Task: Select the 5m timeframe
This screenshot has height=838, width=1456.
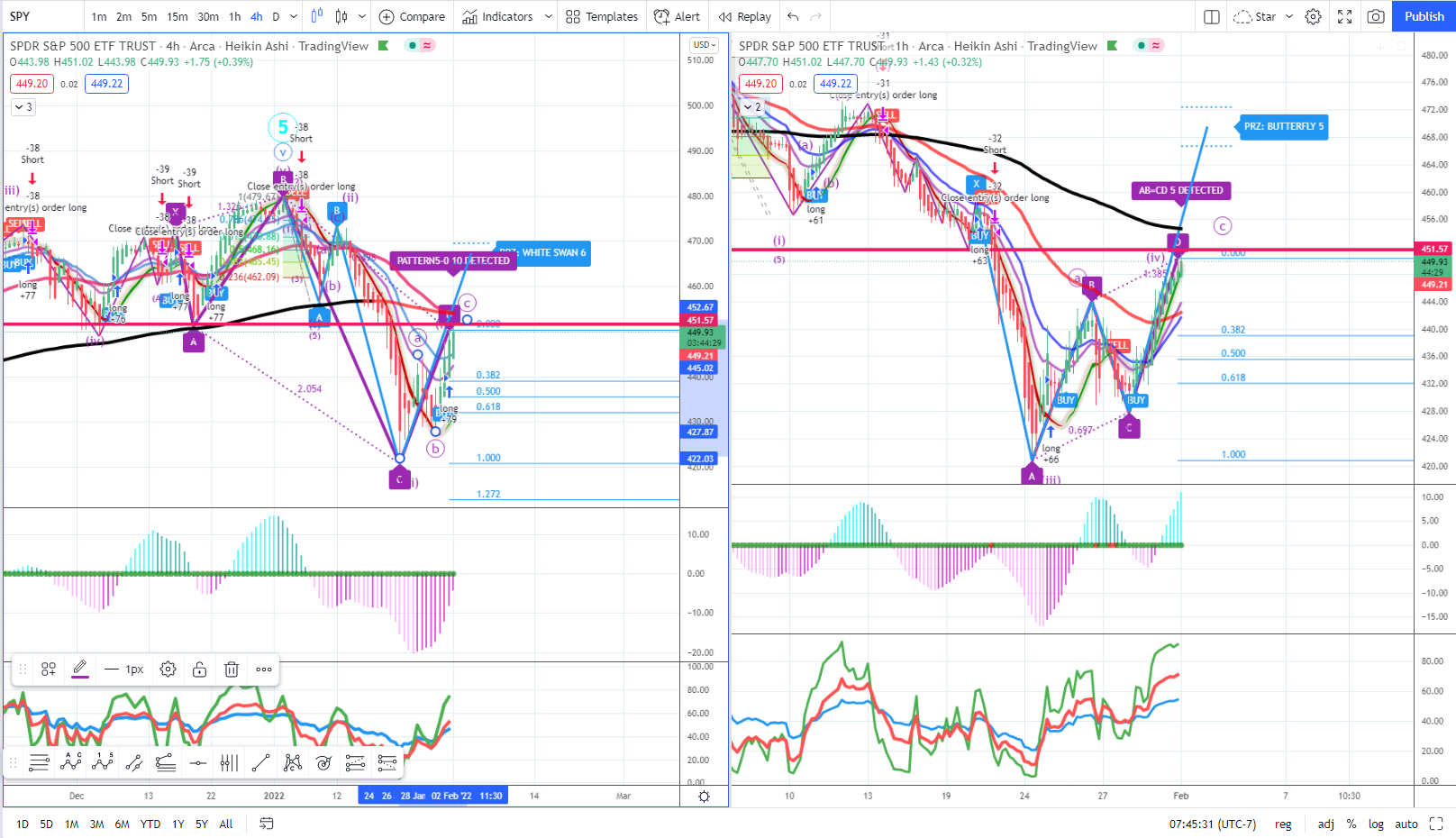Action: [x=149, y=16]
